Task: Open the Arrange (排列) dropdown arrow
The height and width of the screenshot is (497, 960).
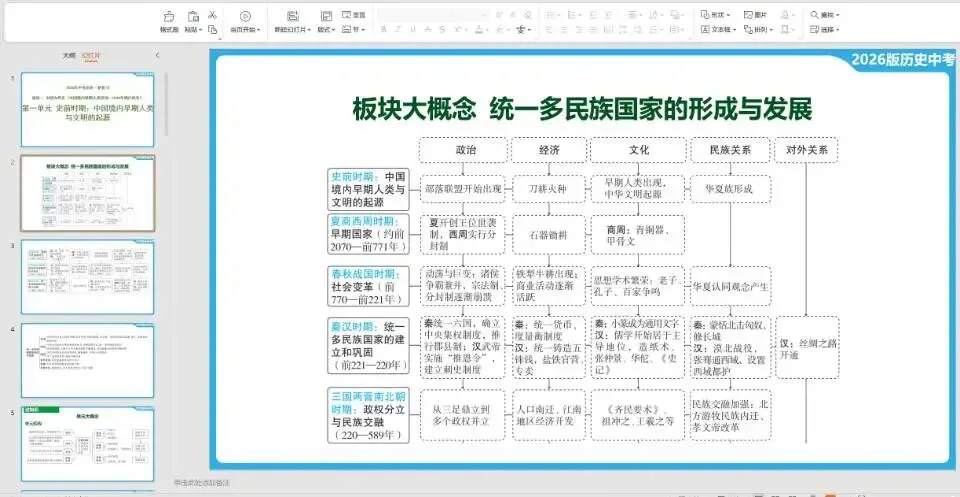Action: (x=771, y=29)
